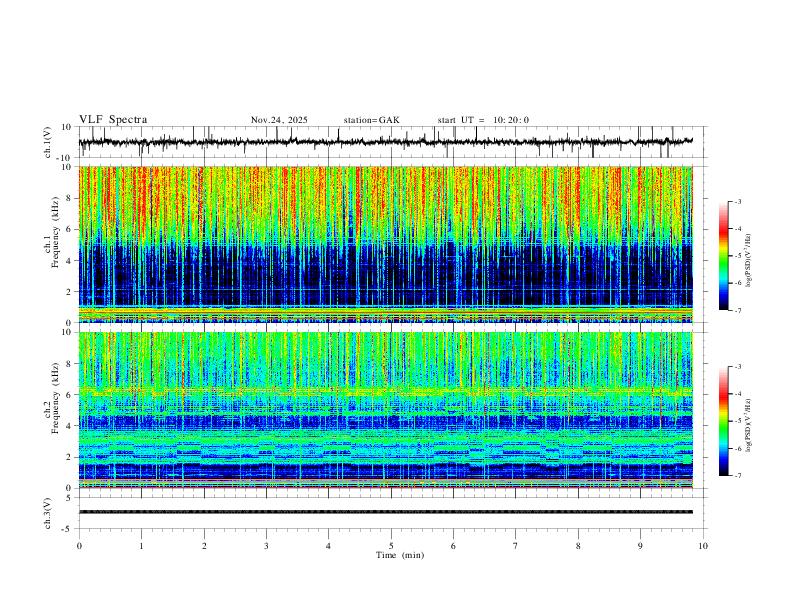Image resolution: width=792 pixels, height=612 pixels.
Task: Click the lower PSD color scale bar
Action: (724, 421)
